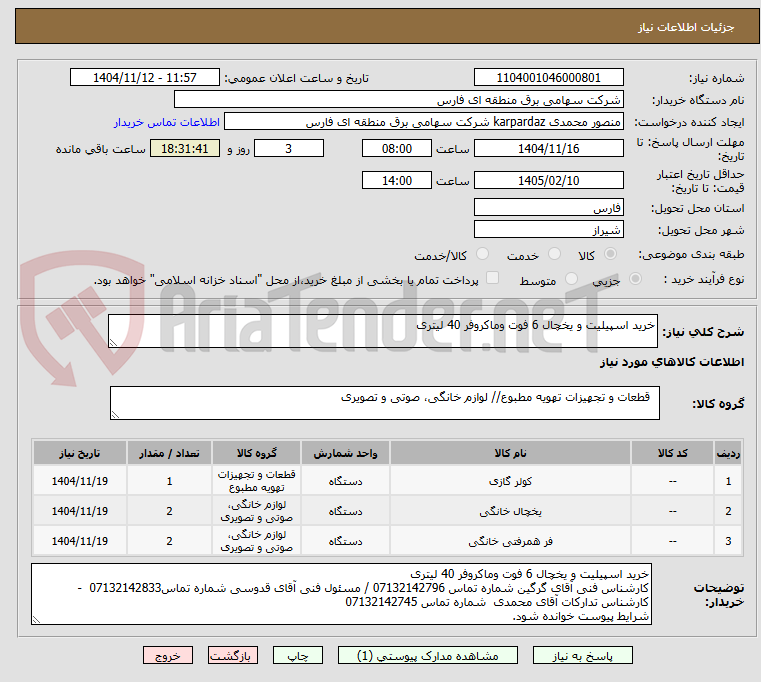The width and height of the screenshot is (761, 682).
Task: Click resize handle of general description box
Action: pos(113,343)
